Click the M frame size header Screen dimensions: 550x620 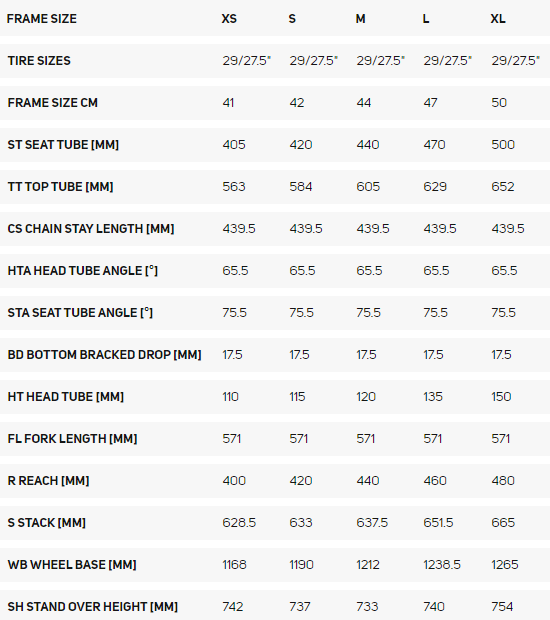[x=360, y=19]
